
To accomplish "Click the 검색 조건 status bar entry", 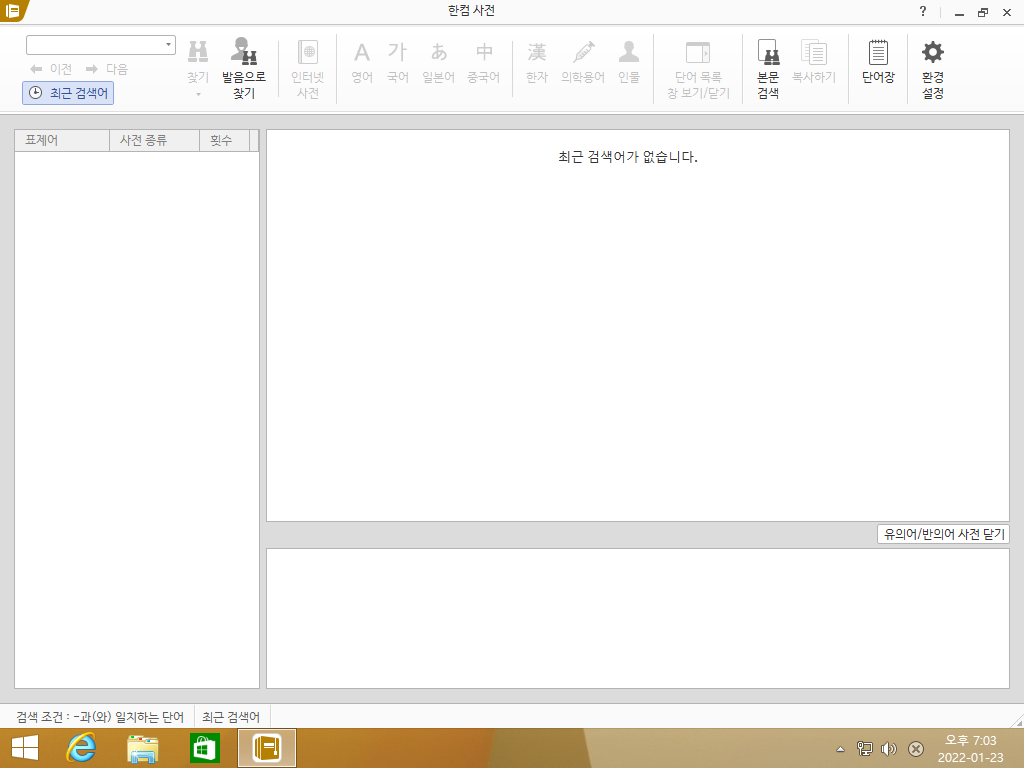I will tap(100, 716).
